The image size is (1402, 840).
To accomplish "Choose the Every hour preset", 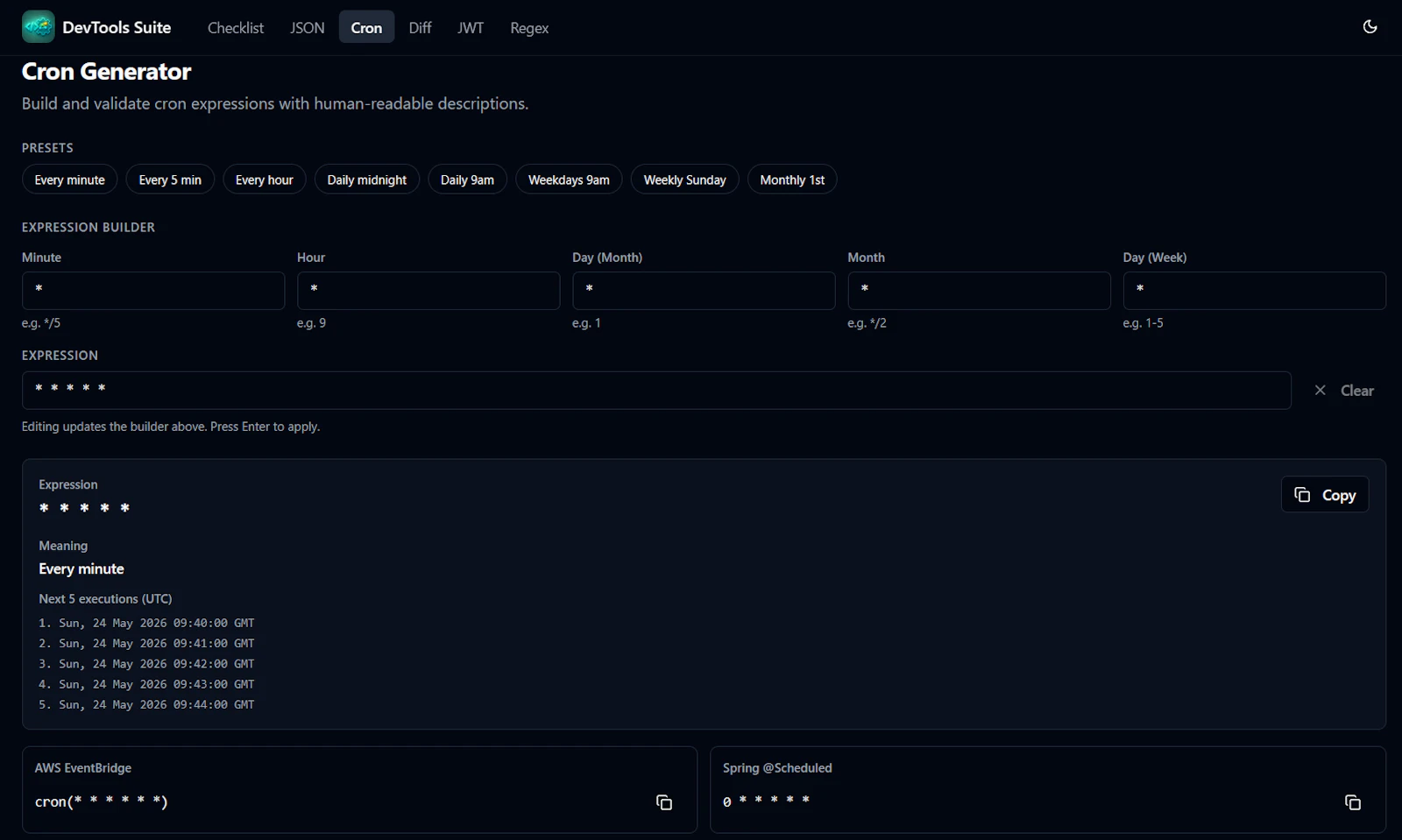I will [x=264, y=180].
